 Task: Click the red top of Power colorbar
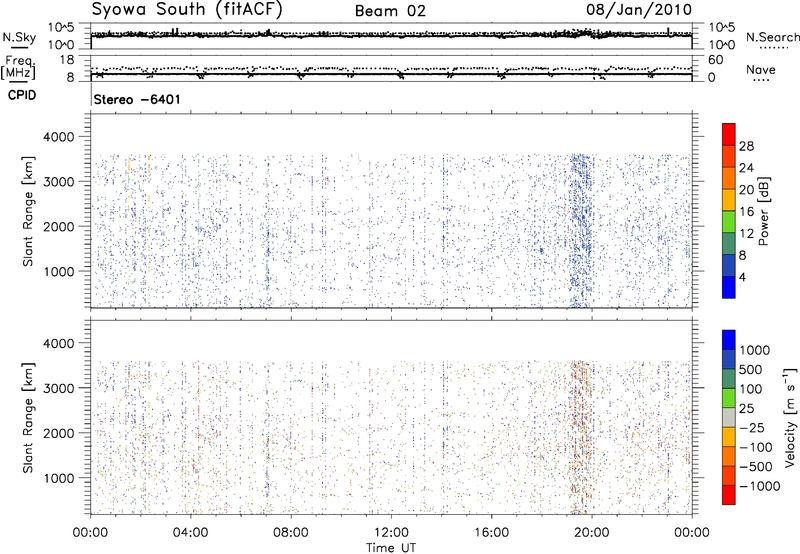point(728,134)
